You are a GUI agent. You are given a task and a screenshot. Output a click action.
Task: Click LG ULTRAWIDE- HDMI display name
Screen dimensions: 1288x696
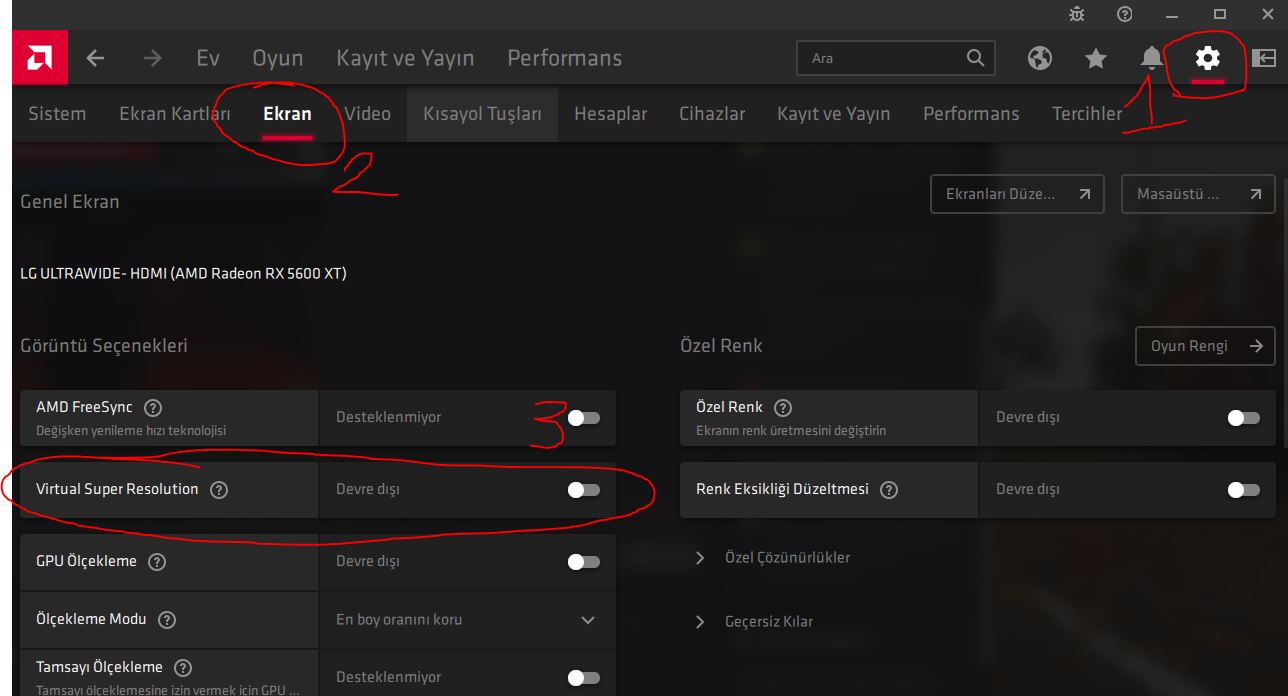point(183,273)
